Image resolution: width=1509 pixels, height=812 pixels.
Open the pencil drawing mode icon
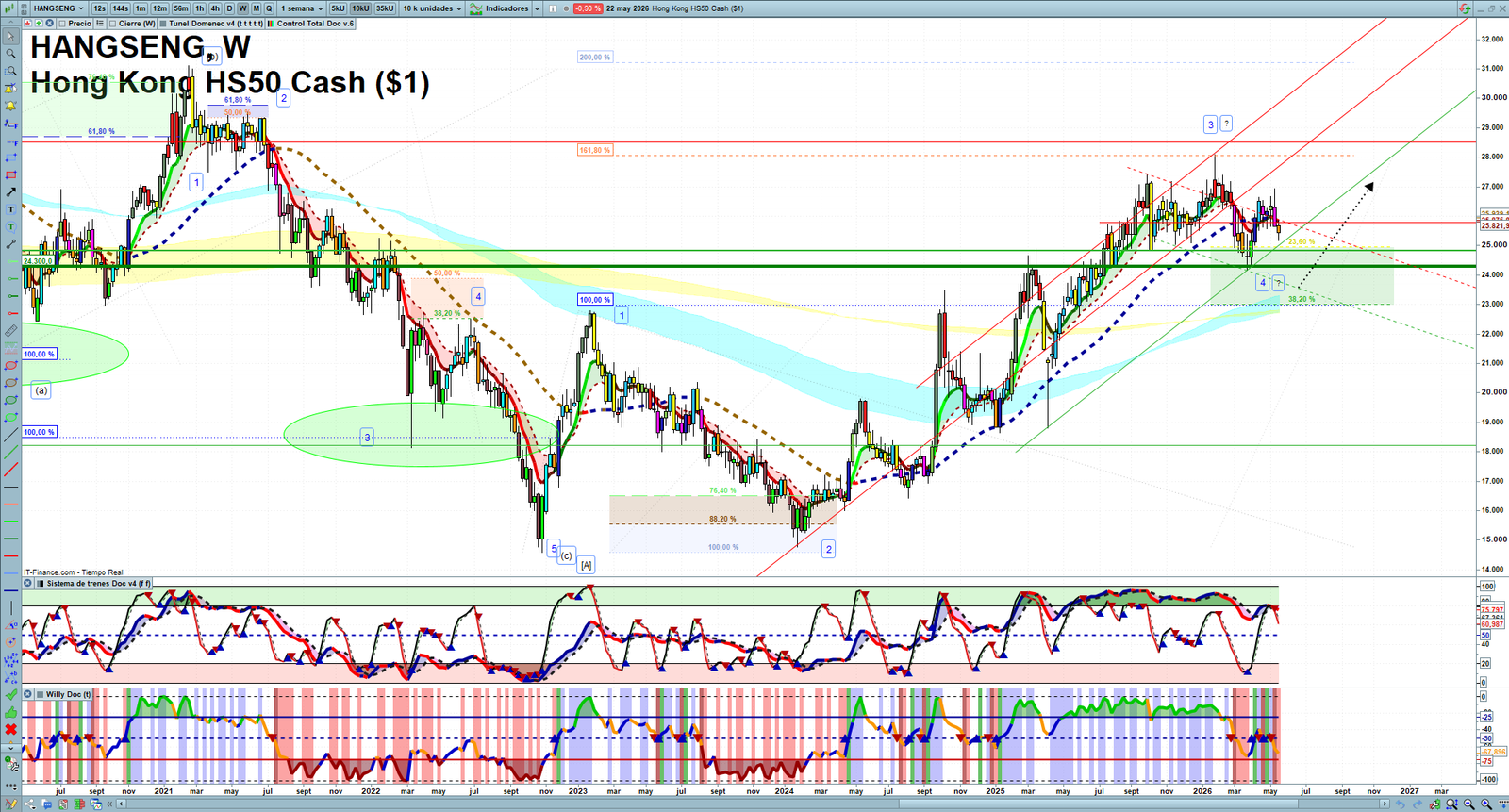click(x=10, y=804)
